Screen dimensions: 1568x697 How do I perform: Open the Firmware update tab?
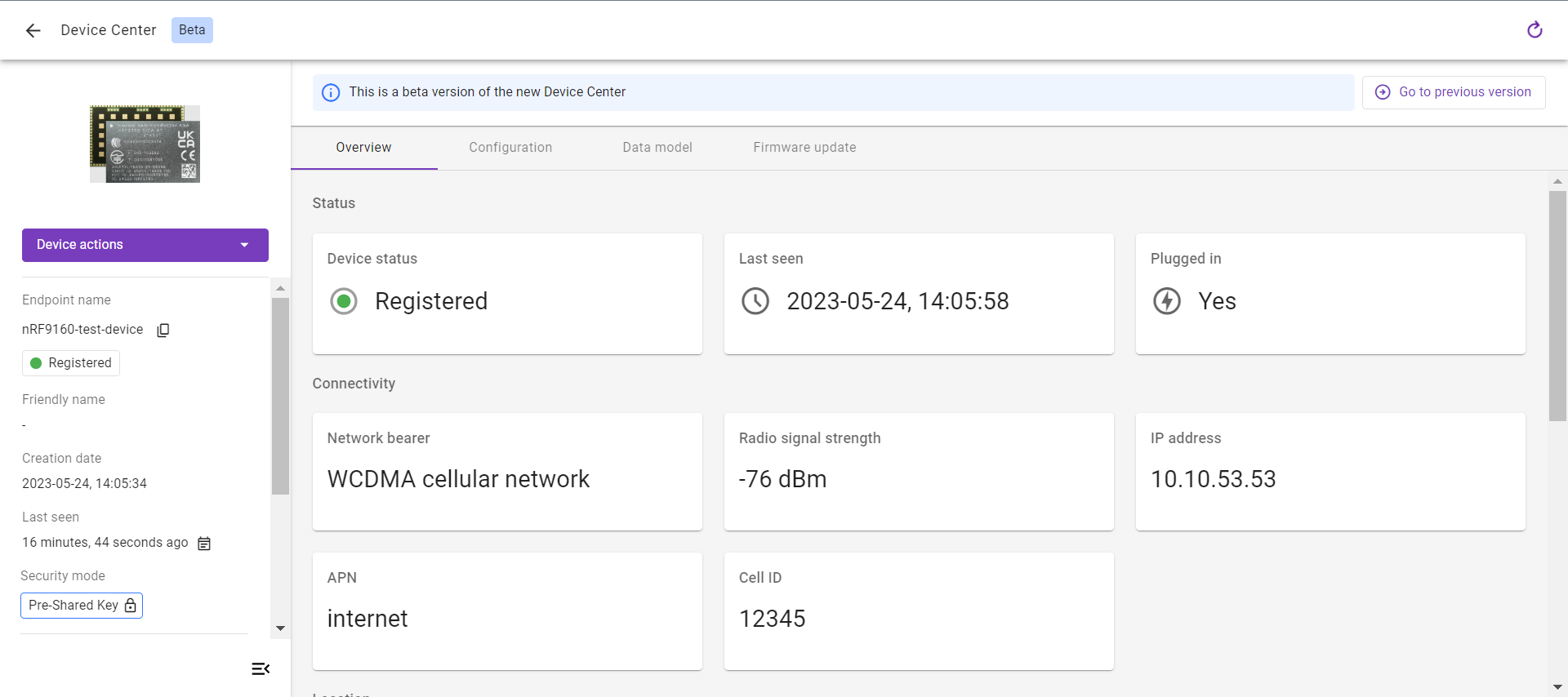point(804,148)
